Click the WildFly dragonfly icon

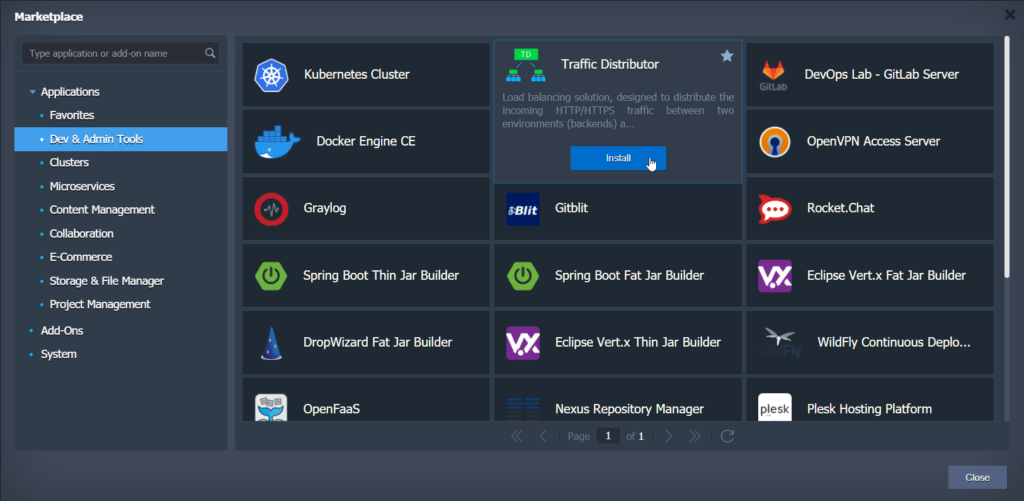pyautogui.click(x=780, y=343)
